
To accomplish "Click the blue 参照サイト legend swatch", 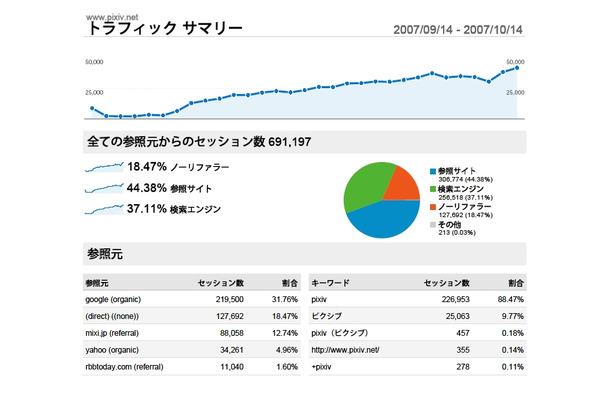I will pos(433,171).
